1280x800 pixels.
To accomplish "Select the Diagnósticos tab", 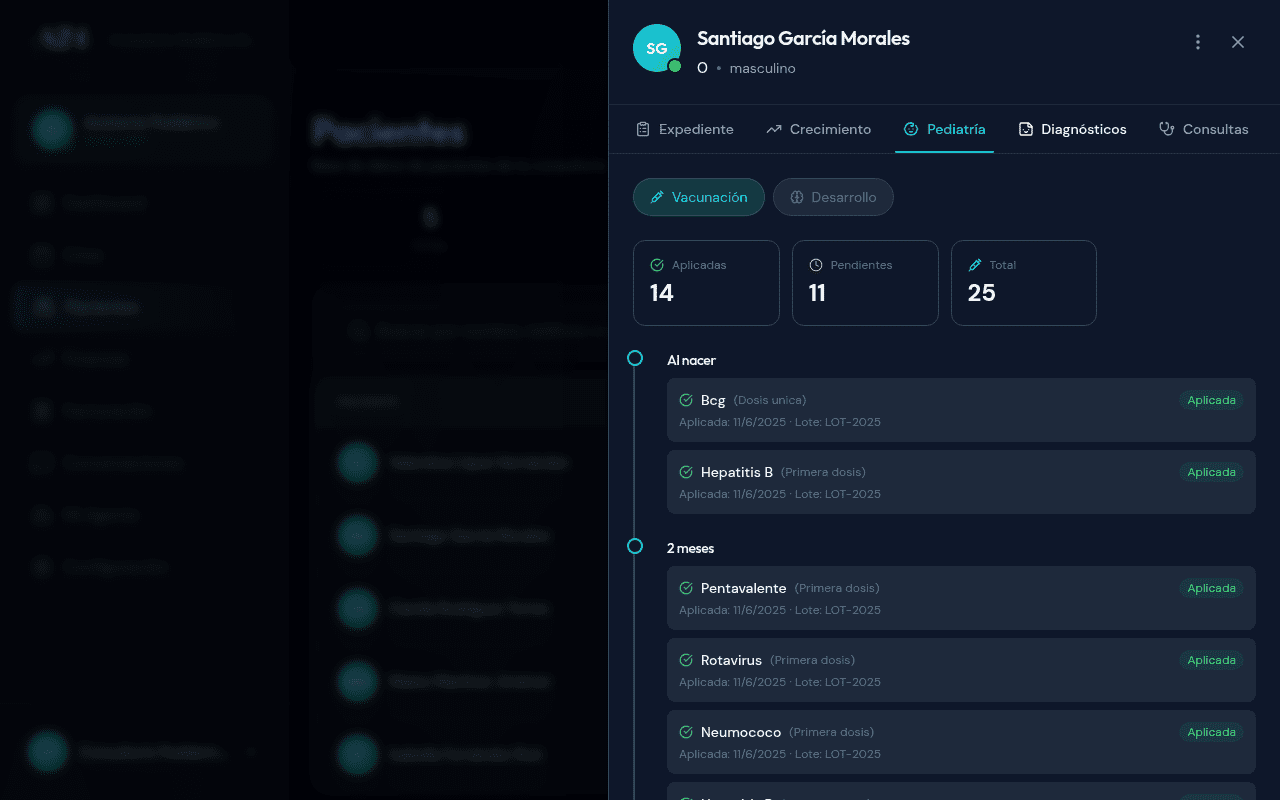I will click(x=1072, y=129).
